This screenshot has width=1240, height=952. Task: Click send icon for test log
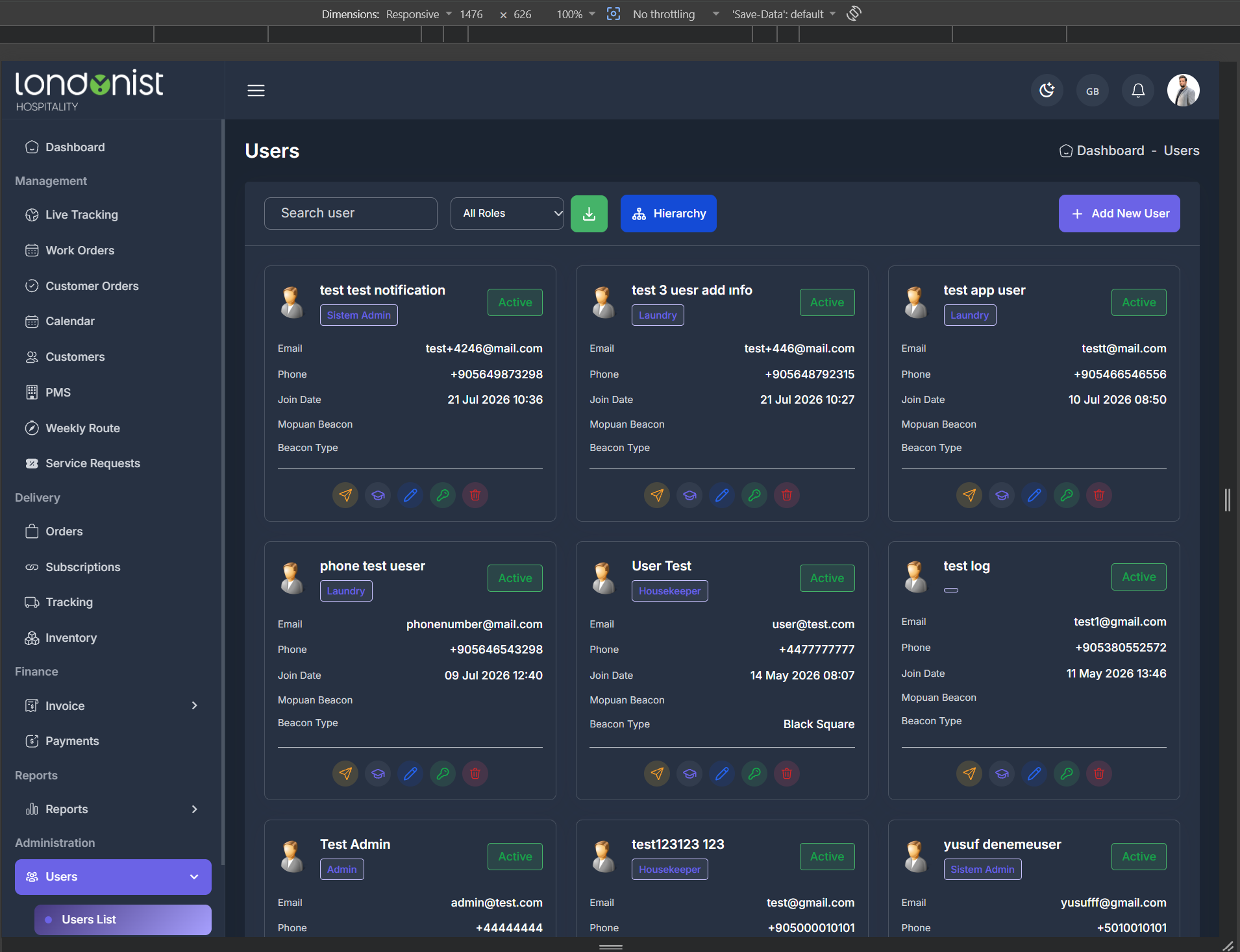tap(969, 774)
